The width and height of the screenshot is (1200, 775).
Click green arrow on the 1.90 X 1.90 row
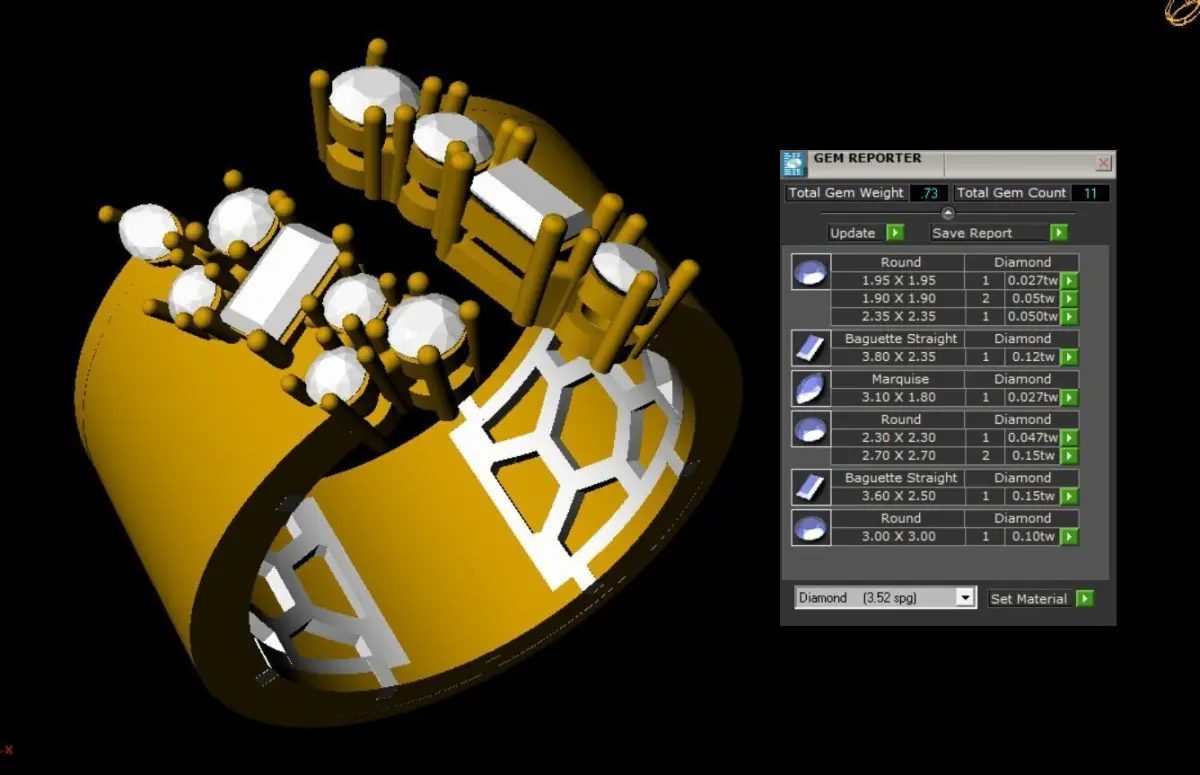(1069, 299)
